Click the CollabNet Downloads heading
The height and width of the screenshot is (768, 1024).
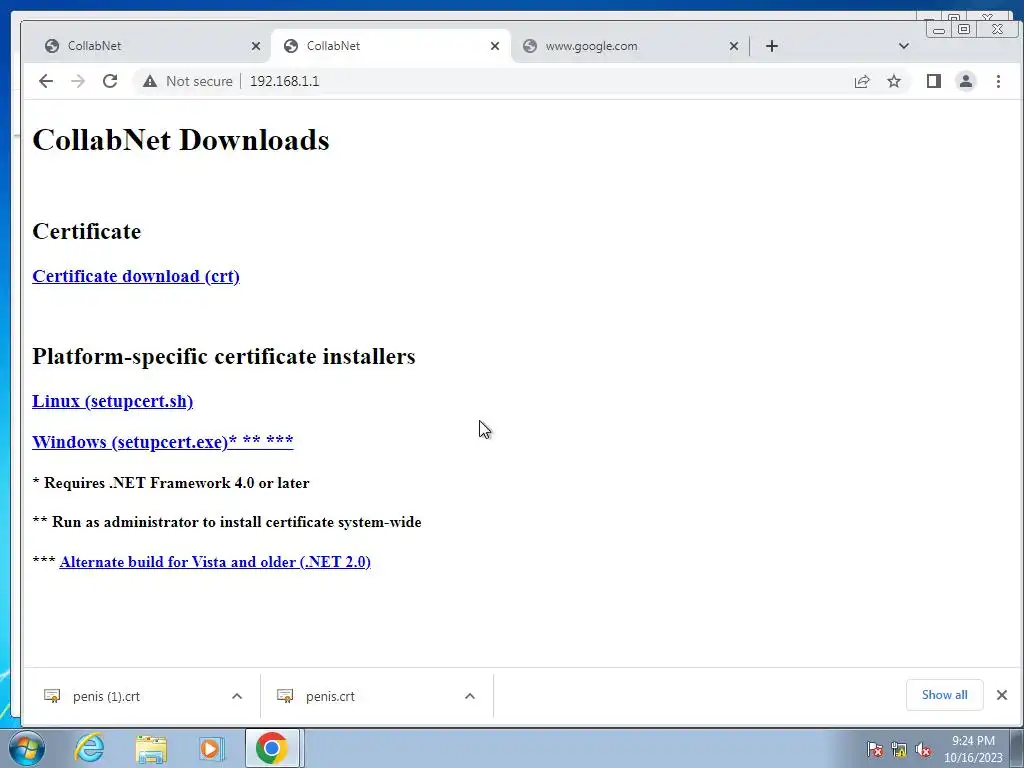(181, 140)
